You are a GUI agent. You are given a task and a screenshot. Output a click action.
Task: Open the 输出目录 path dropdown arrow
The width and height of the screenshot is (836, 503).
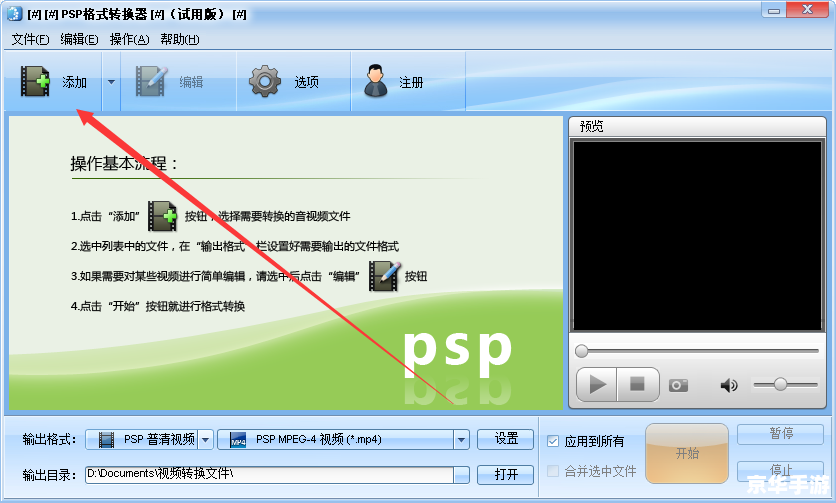tap(461, 475)
